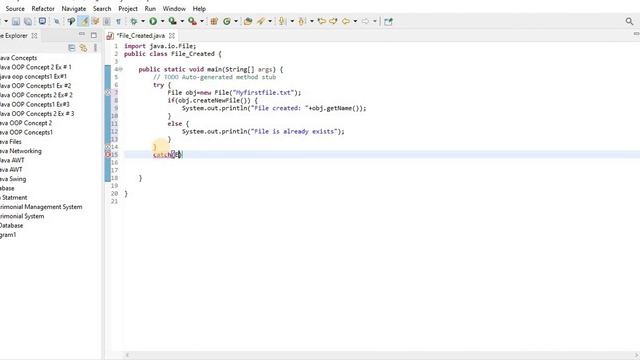Select the Java Files project
Viewport: 640px width, 360px height.
(11, 142)
